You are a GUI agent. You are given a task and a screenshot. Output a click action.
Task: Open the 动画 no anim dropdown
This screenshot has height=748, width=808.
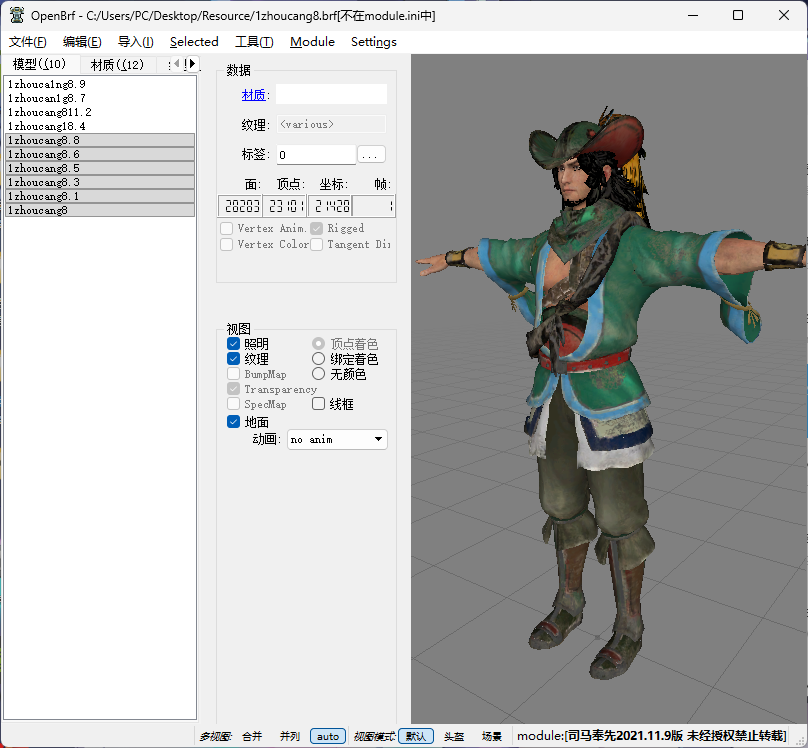click(x=337, y=439)
